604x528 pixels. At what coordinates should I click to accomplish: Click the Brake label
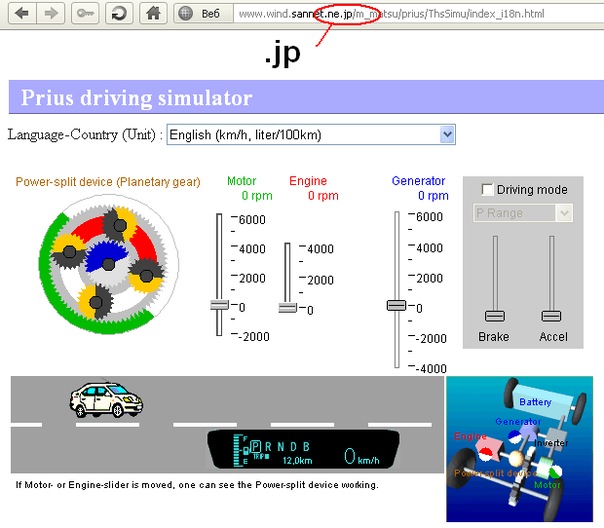click(494, 337)
